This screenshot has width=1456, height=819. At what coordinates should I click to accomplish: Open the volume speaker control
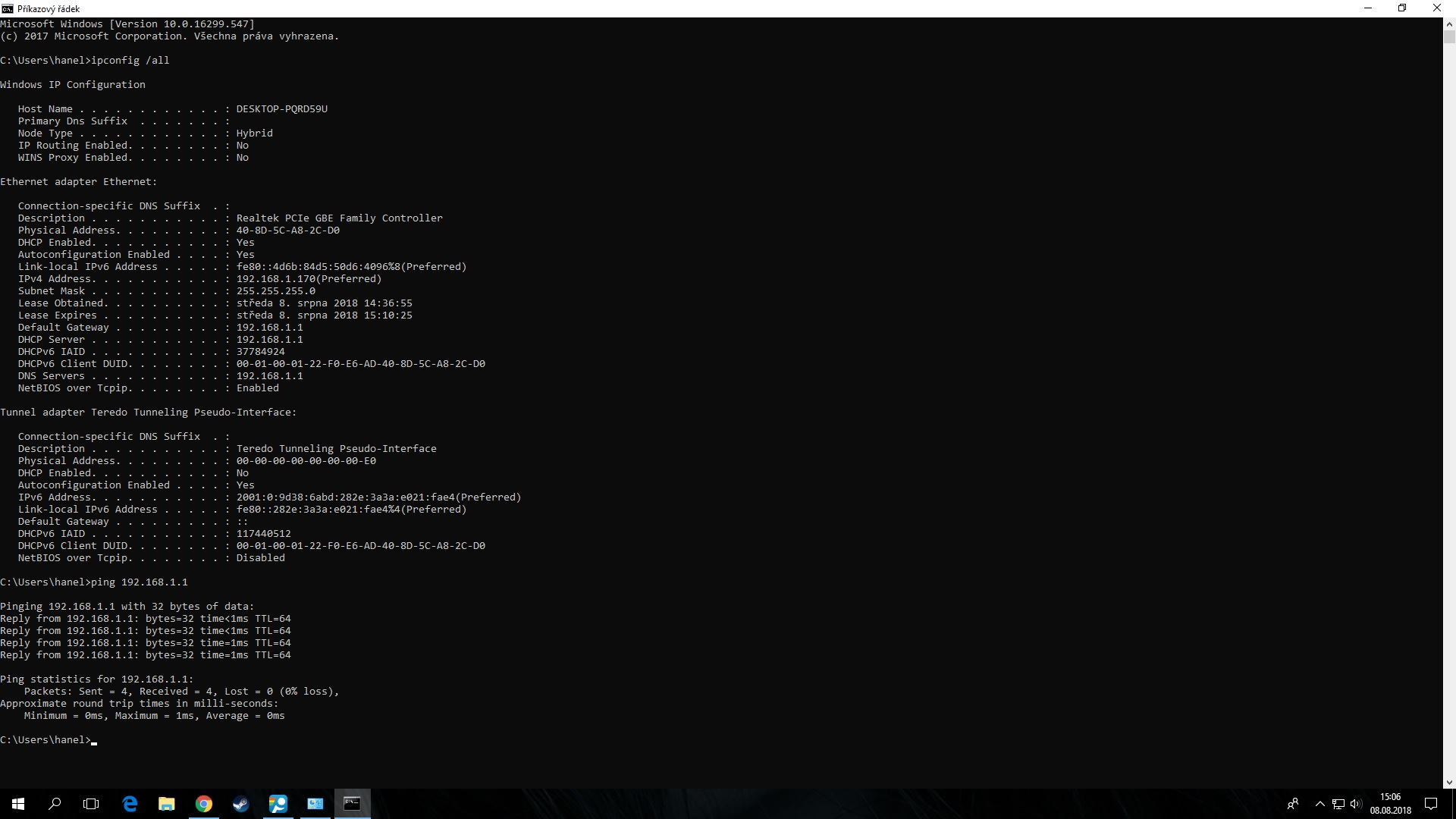click(x=1356, y=804)
